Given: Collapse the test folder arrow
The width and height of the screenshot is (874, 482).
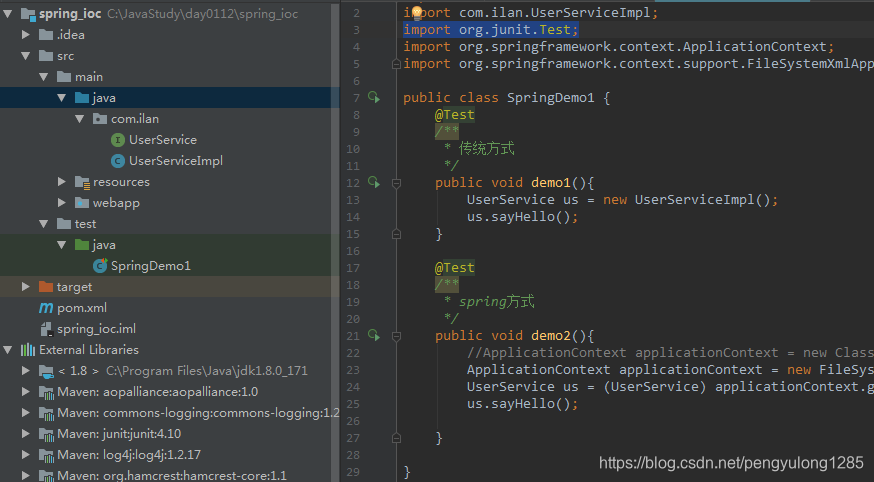Looking at the screenshot, I should point(43,224).
